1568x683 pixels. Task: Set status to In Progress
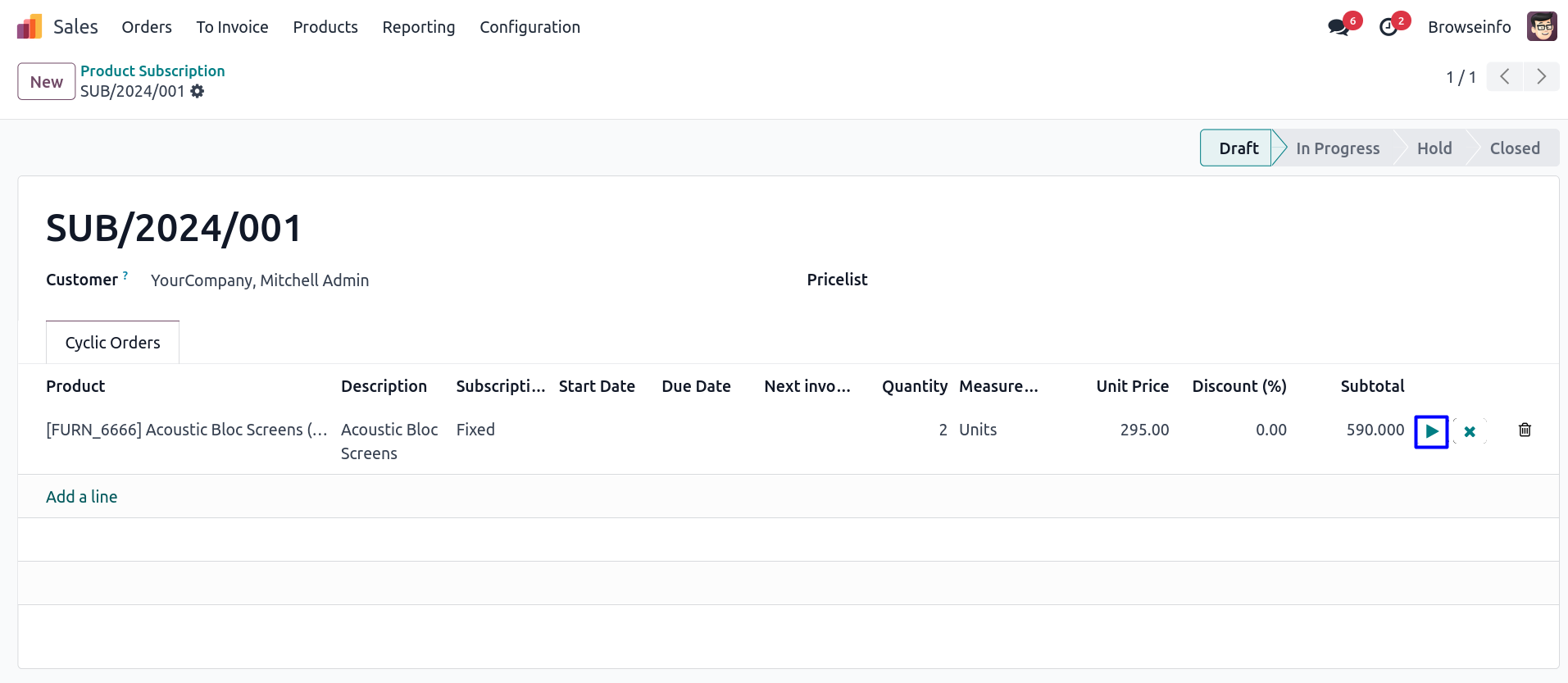[x=1337, y=148]
